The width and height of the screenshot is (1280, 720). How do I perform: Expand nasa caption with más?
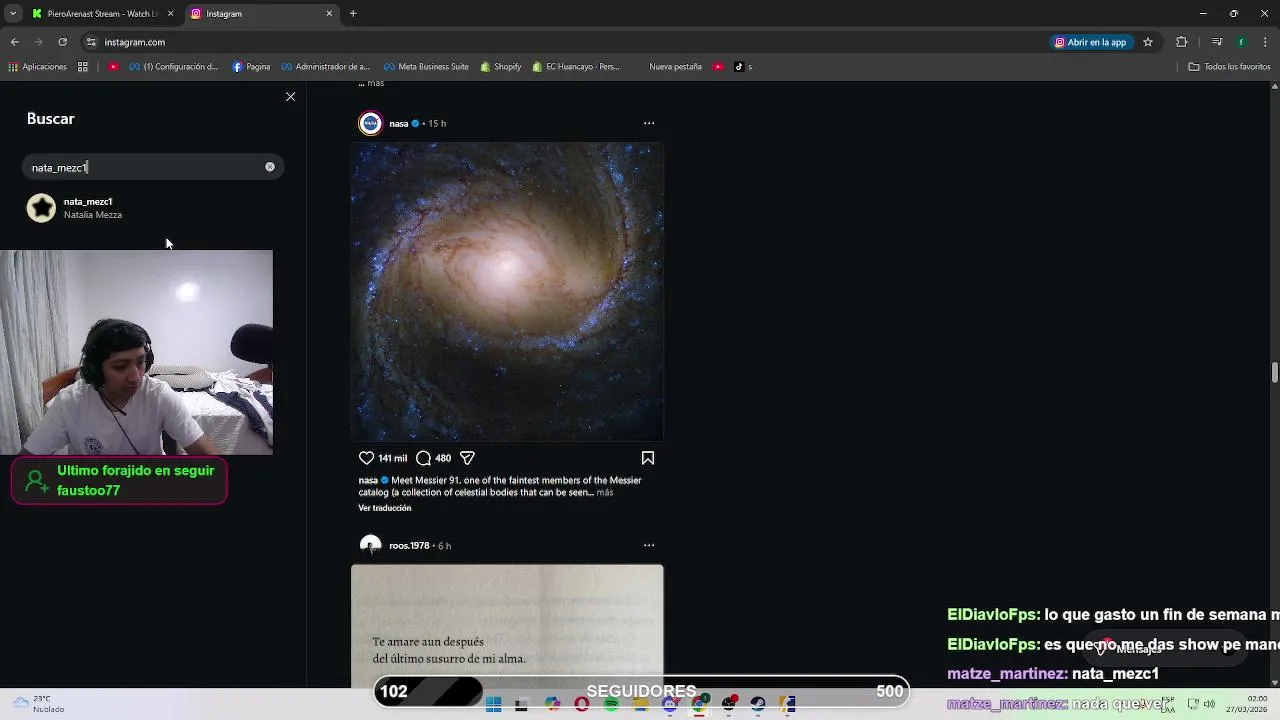[605, 492]
